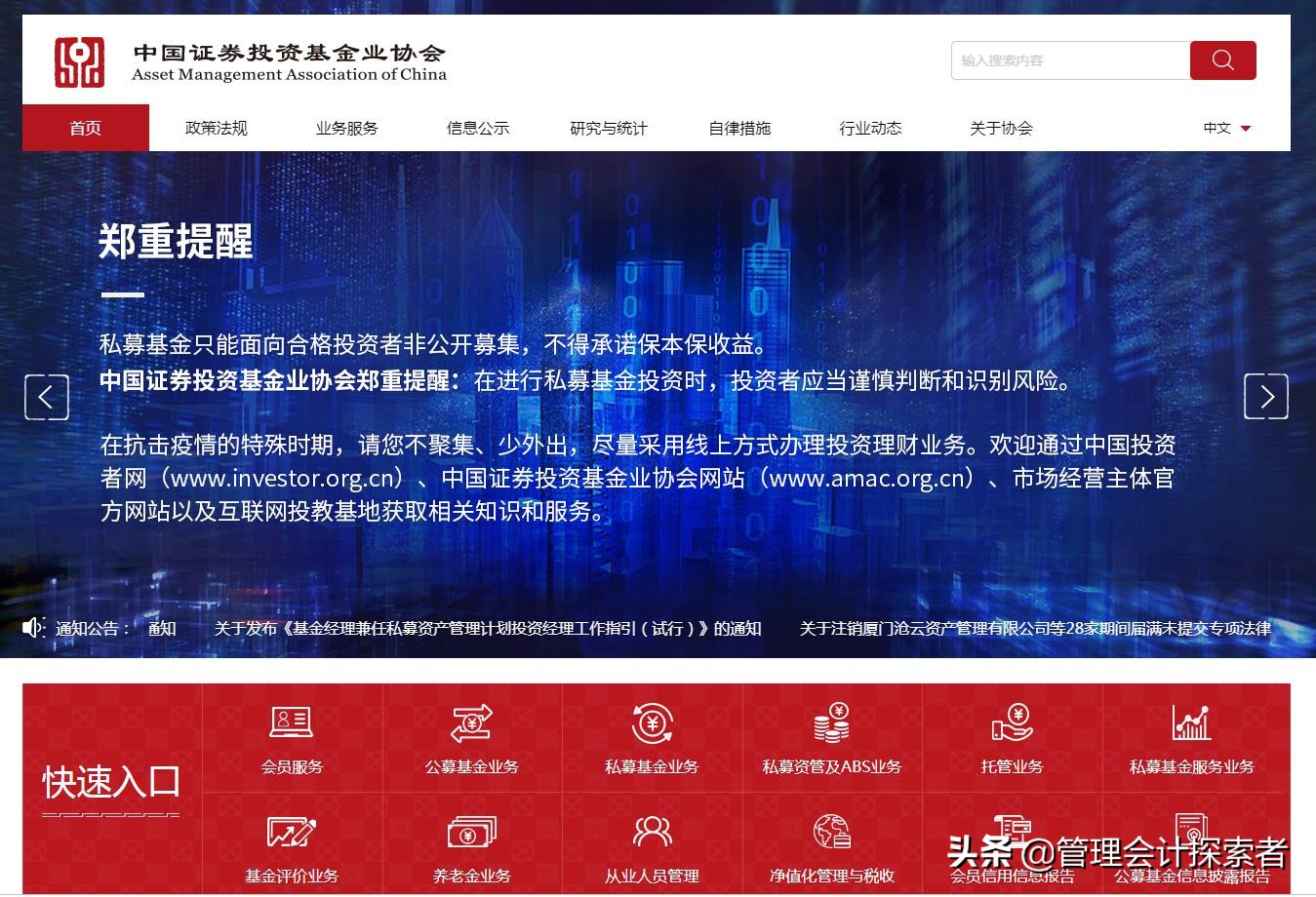
Task: Click the 养老金业务 pension service icon
Action: pos(471,846)
